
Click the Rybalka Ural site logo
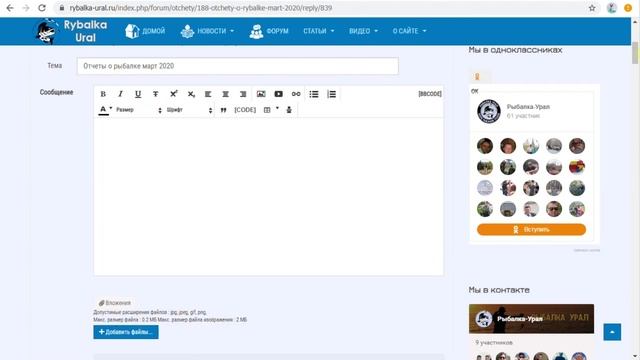coord(71,31)
